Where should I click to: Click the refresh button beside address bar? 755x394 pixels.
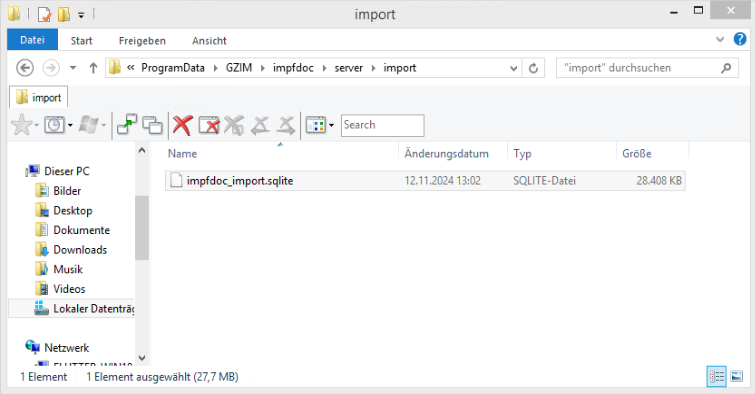pyautogui.click(x=533, y=68)
